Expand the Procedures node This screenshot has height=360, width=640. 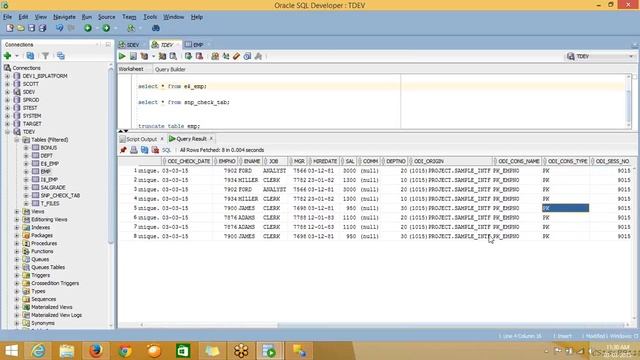(x=17, y=243)
